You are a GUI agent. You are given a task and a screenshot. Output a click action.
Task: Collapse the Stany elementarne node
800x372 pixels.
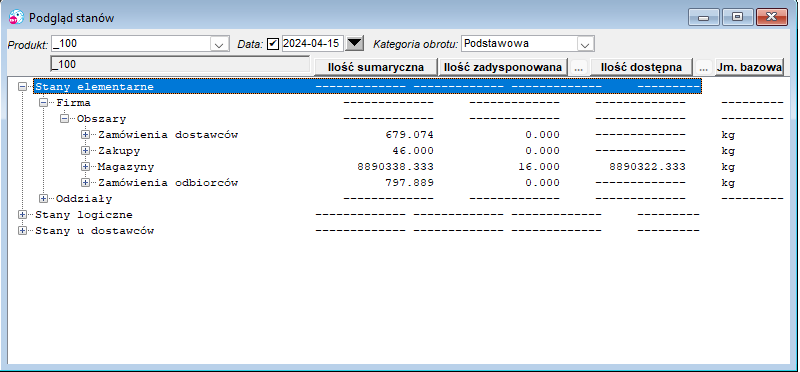coord(22,87)
